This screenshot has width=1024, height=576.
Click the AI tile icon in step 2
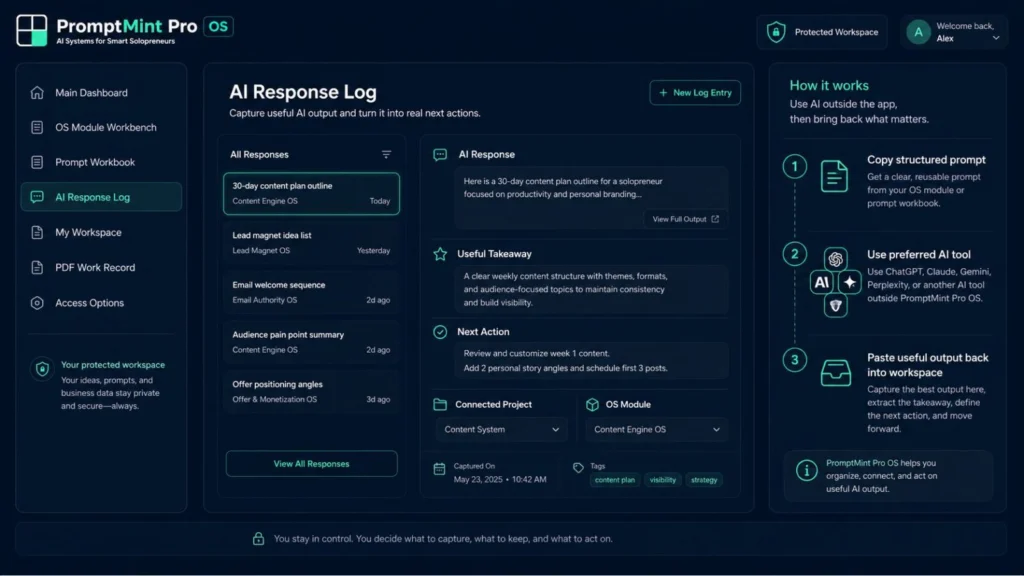822,282
